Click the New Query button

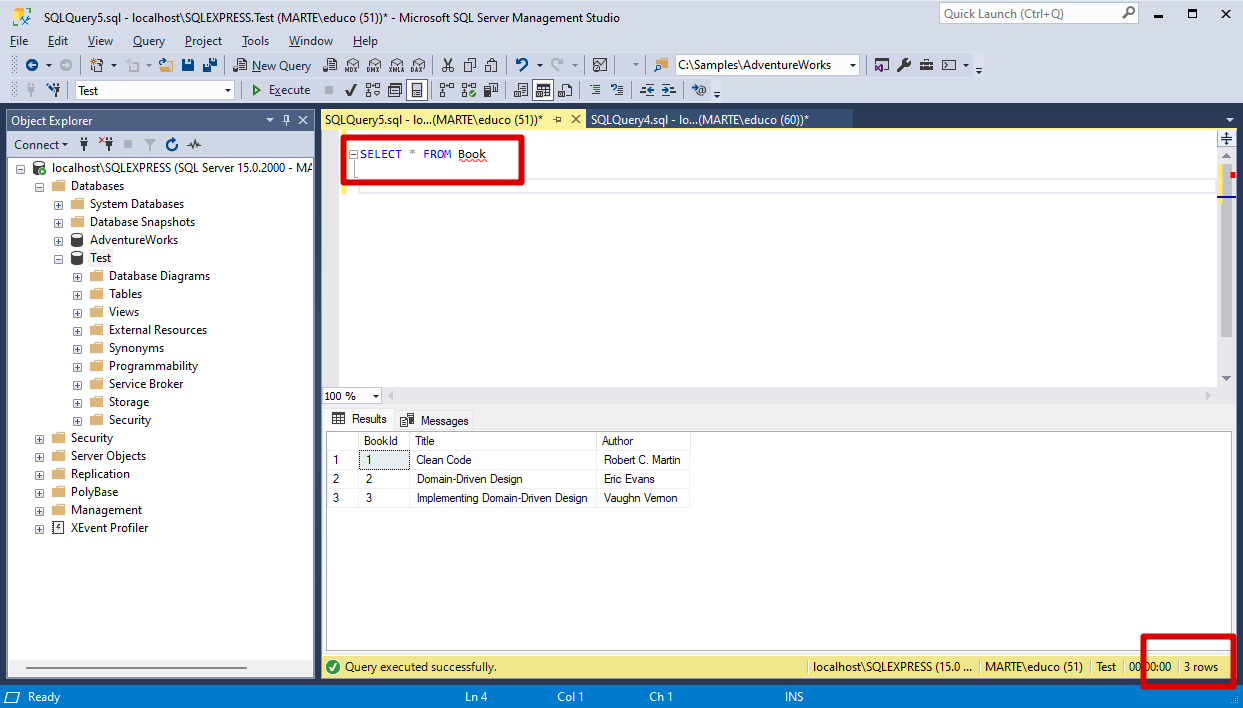(x=272, y=65)
